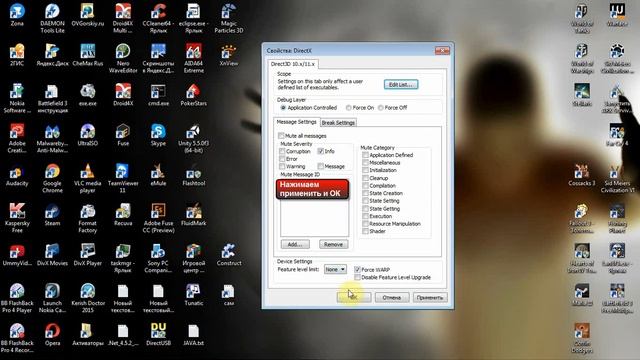Image resolution: width=640 pixels, height=360 pixels.
Task: Click the CCleaner64 desktop shortcut
Action: coord(158,18)
